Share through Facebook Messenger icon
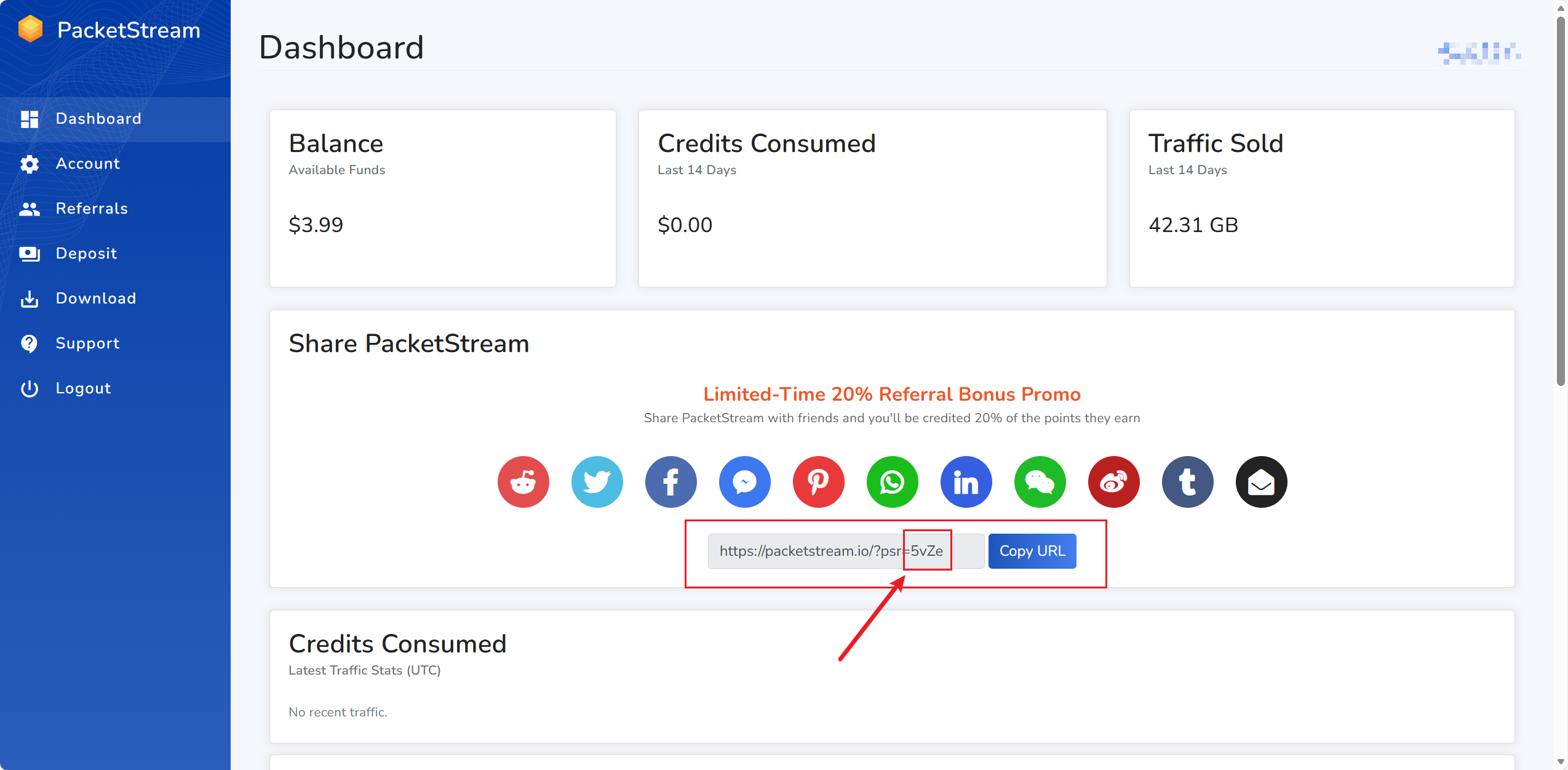 (744, 482)
